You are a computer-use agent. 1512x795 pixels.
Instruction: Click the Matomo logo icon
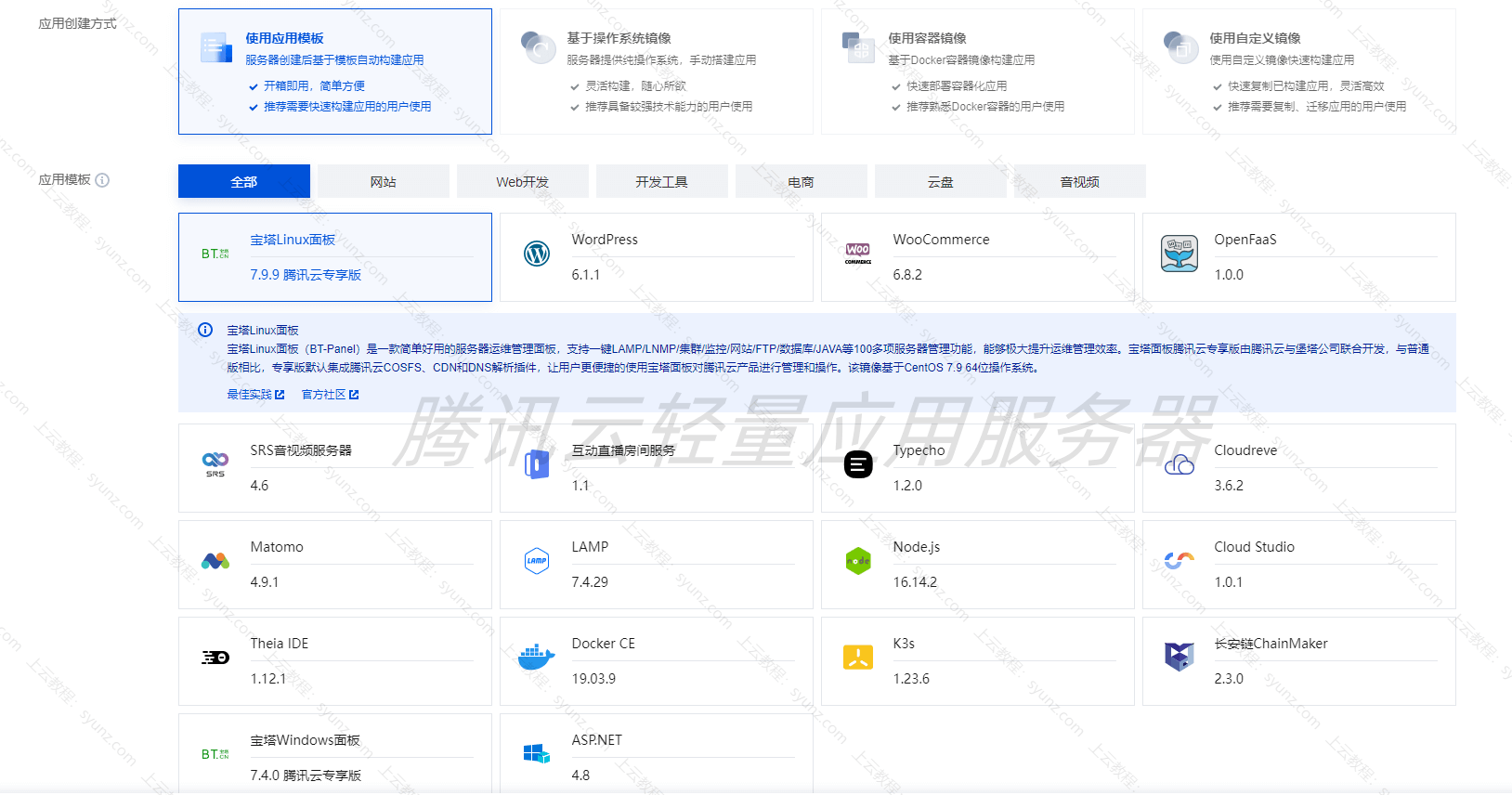point(215,561)
